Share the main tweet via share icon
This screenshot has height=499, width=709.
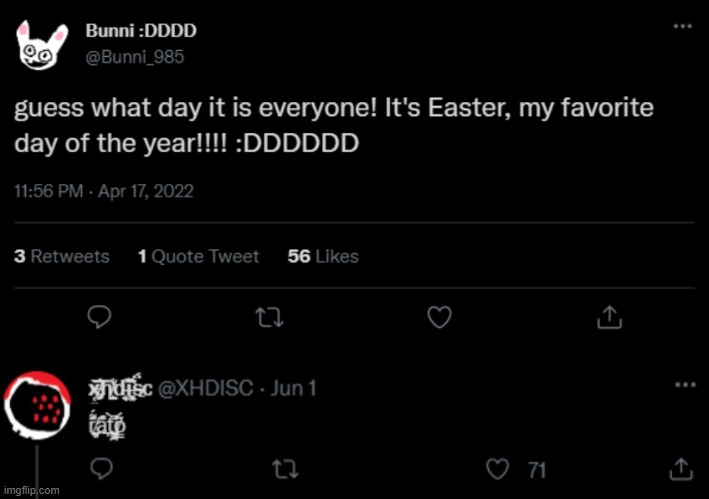click(x=607, y=318)
